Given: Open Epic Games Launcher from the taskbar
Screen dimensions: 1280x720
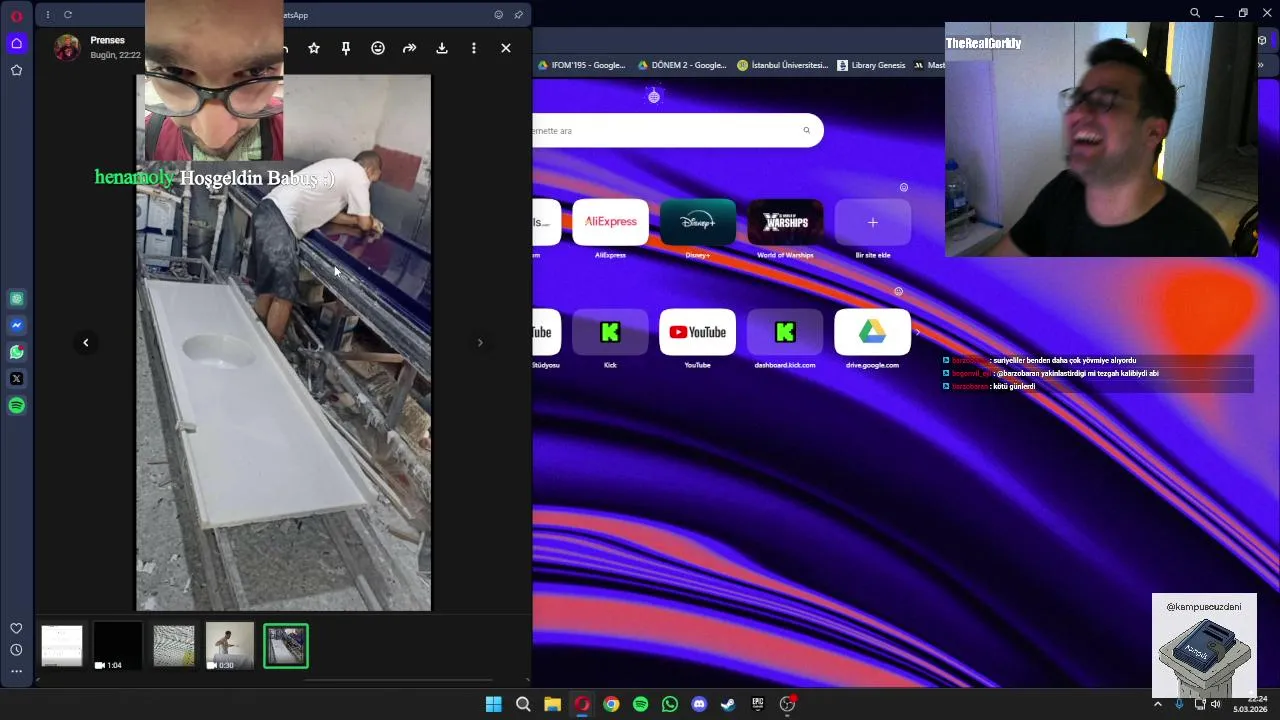Looking at the screenshot, I should tap(758, 704).
